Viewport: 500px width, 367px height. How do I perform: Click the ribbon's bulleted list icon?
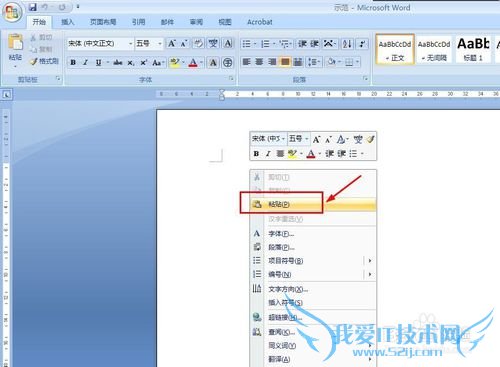coord(247,44)
